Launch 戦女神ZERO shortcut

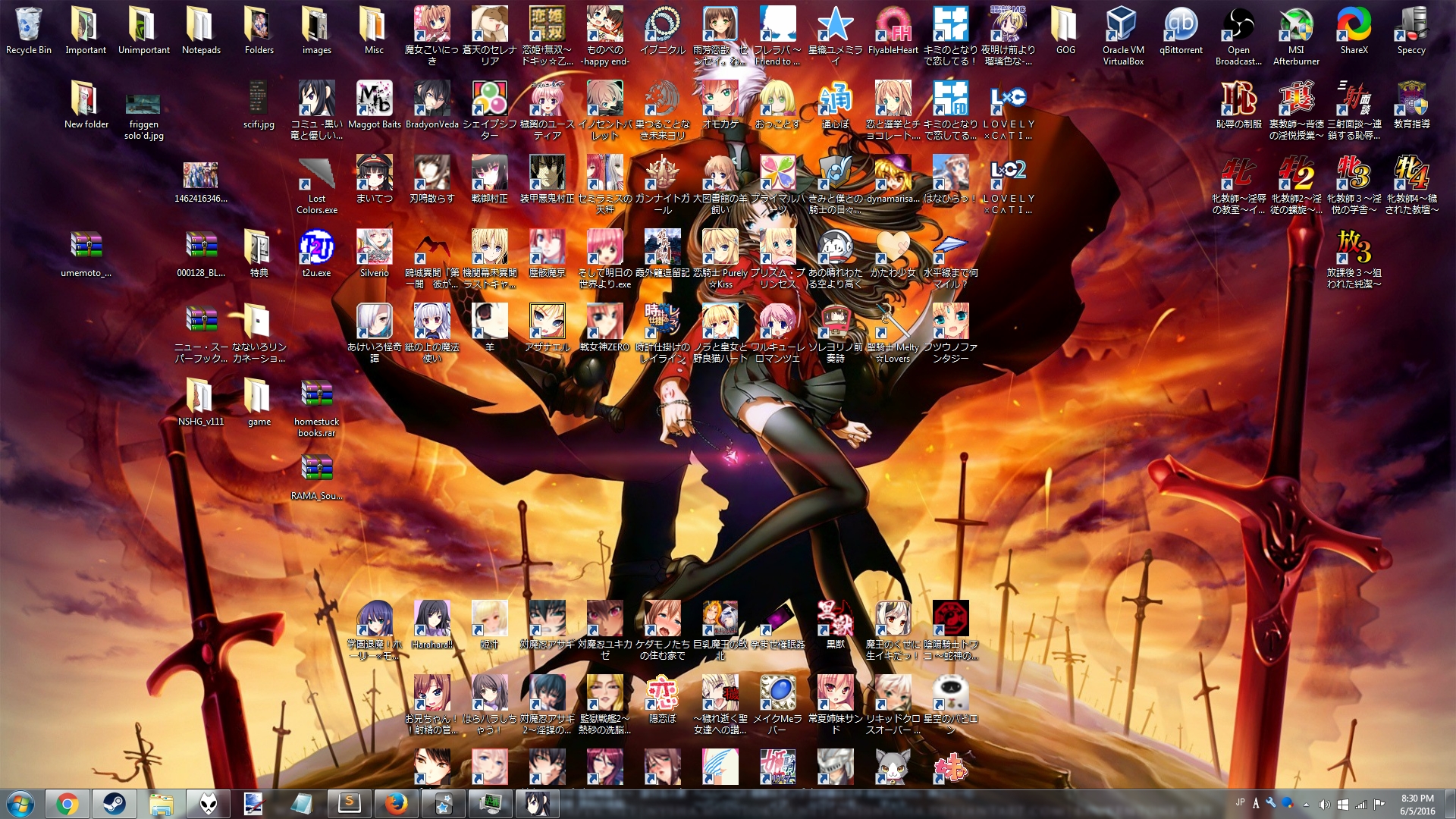click(605, 328)
